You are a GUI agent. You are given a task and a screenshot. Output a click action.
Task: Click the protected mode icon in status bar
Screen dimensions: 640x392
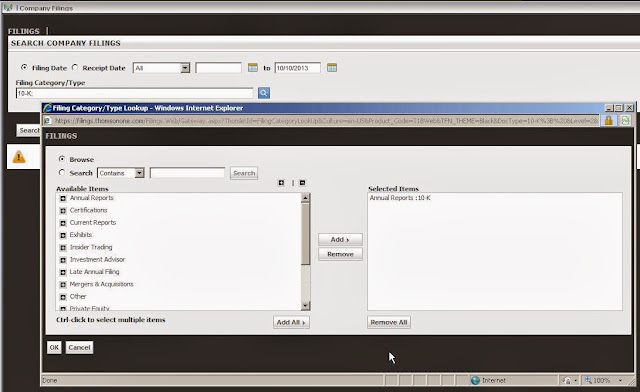coord(566,380)
